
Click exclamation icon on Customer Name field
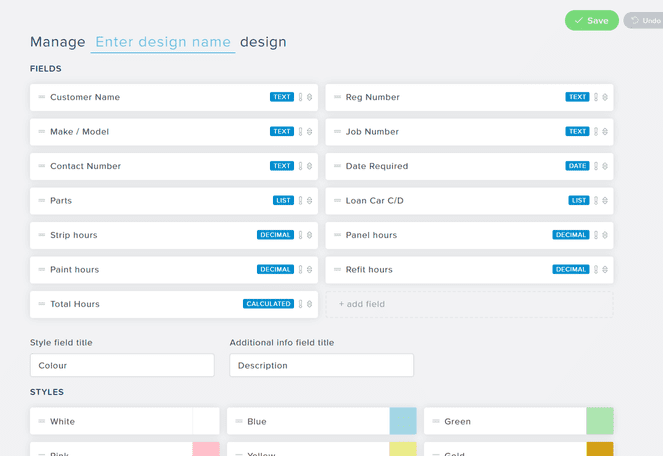pyautogui.click(x=300, y=98)
